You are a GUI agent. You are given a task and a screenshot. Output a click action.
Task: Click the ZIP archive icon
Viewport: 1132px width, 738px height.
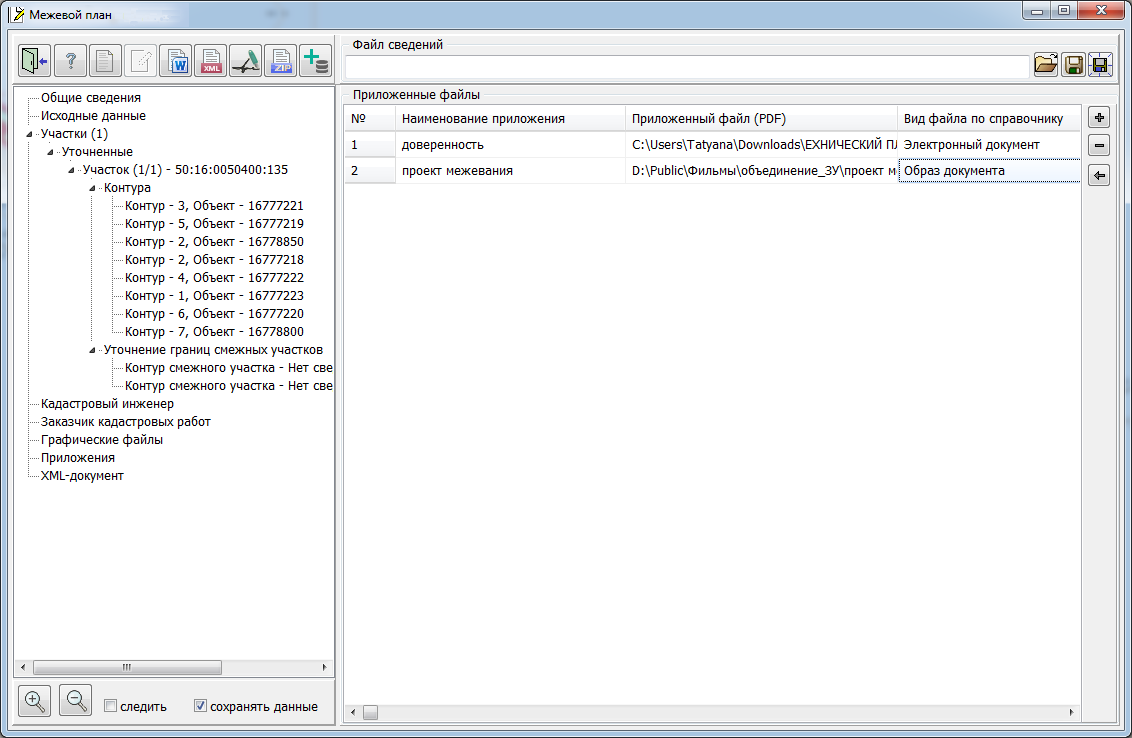pyautogui.click(x=282, y=62)
